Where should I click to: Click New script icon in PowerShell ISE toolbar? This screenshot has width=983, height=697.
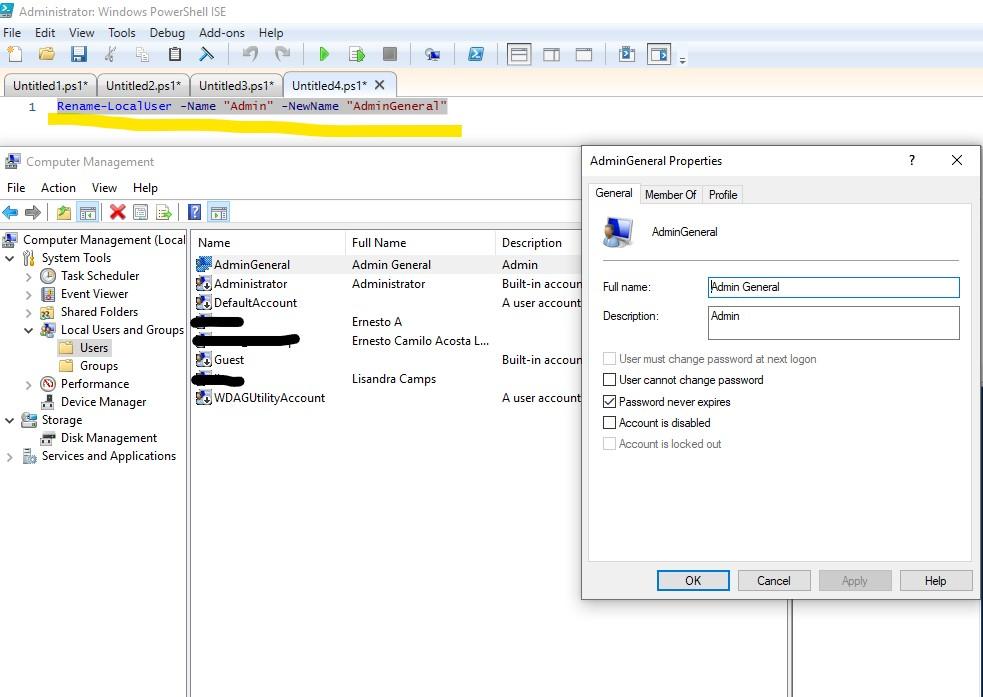click(x=14, y=55)
